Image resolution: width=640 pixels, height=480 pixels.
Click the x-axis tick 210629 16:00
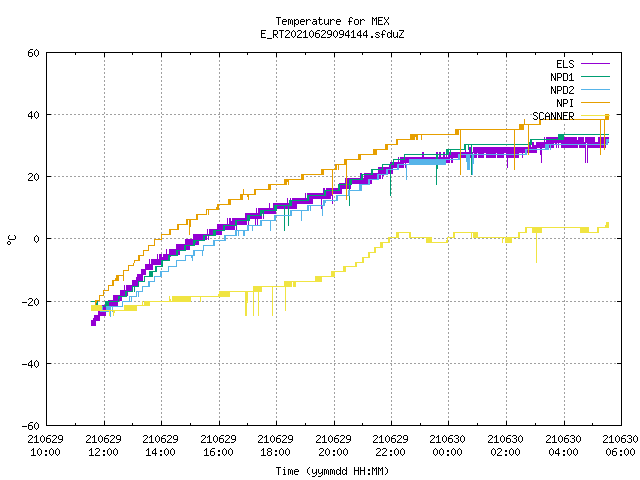[x=219, y=446]
